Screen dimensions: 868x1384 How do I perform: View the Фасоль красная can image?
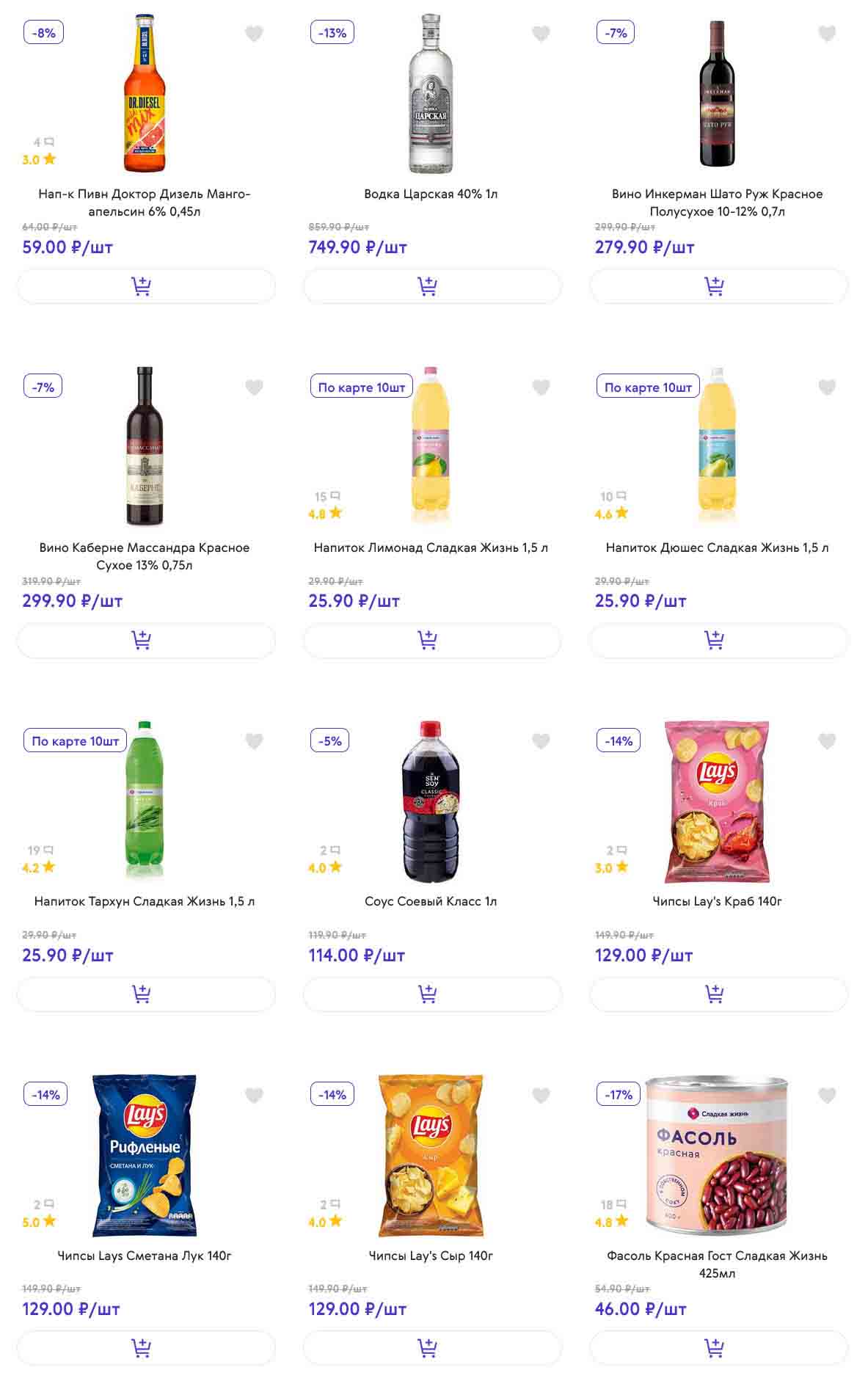(x=717, y=1156)
